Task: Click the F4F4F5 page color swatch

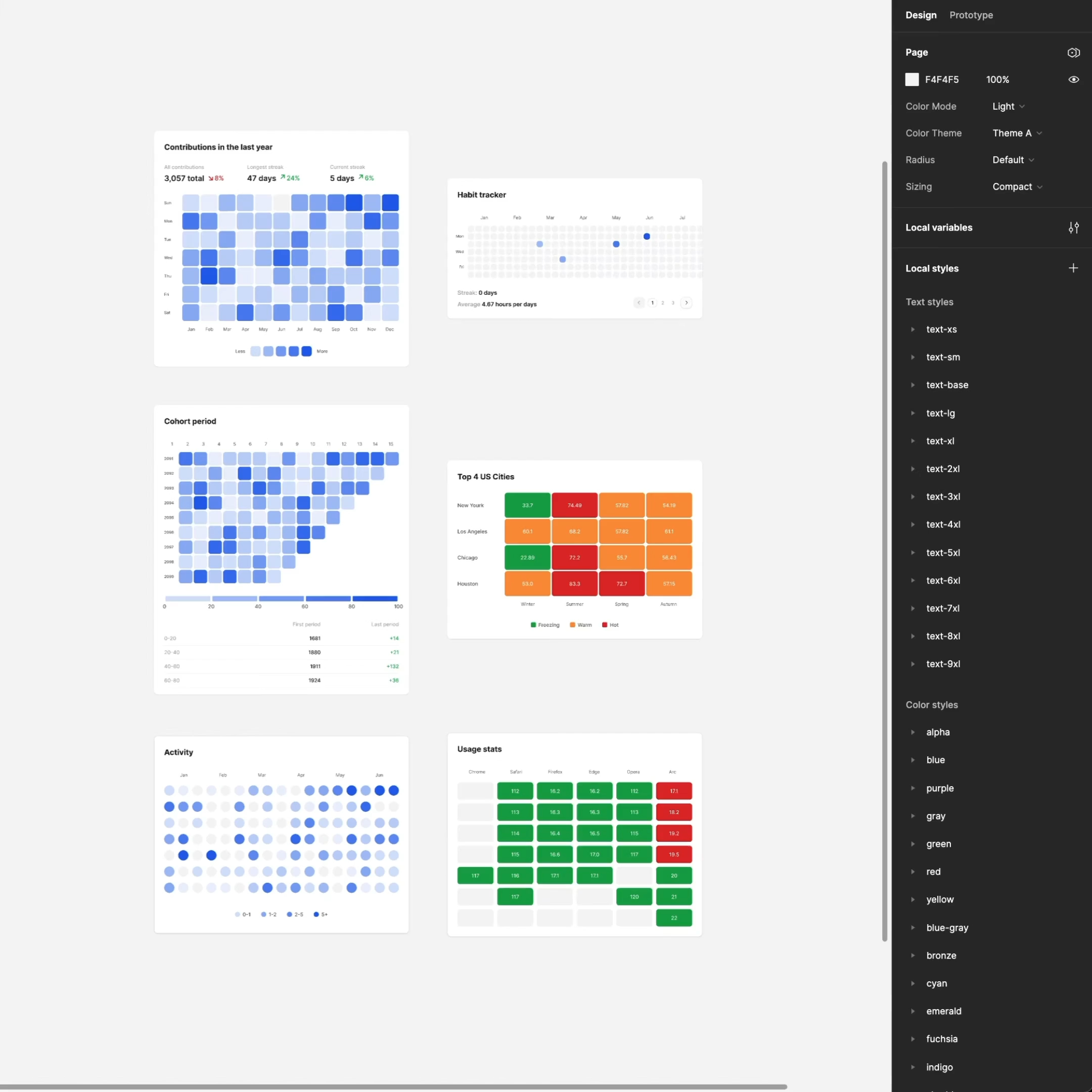Action: pyautogui.click(x=911, y=79)
